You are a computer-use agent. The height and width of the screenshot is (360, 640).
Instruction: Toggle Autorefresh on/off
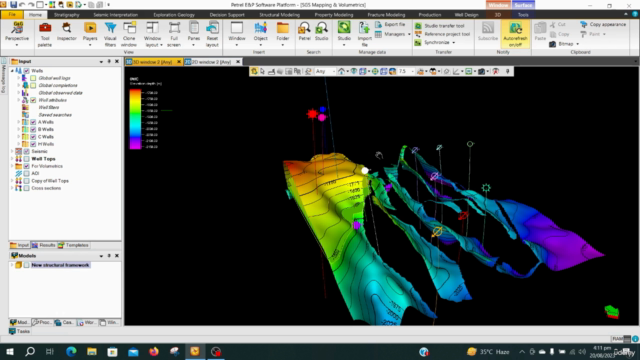click(x=515, y=34)
